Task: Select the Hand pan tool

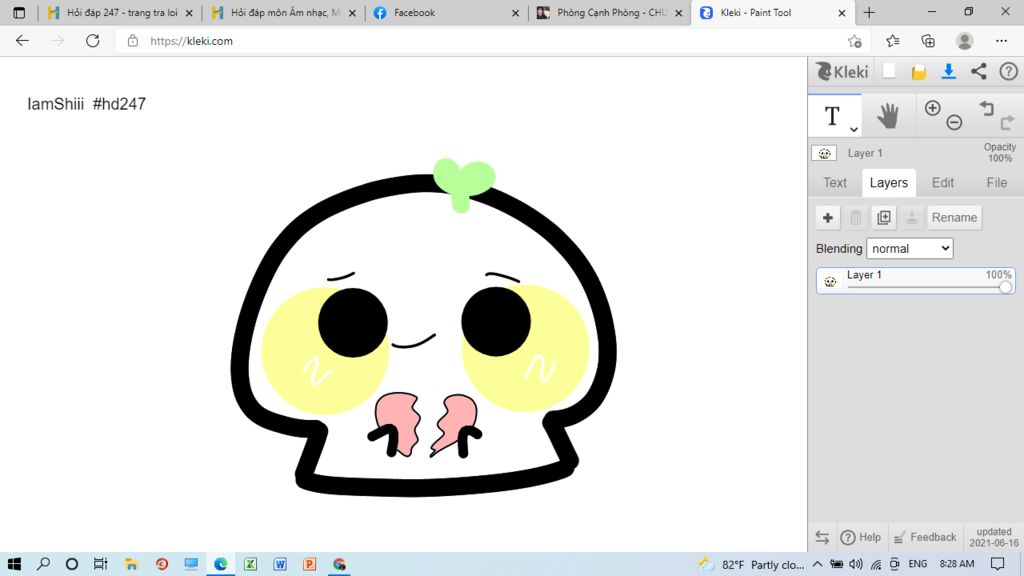Action: (888, 116)
